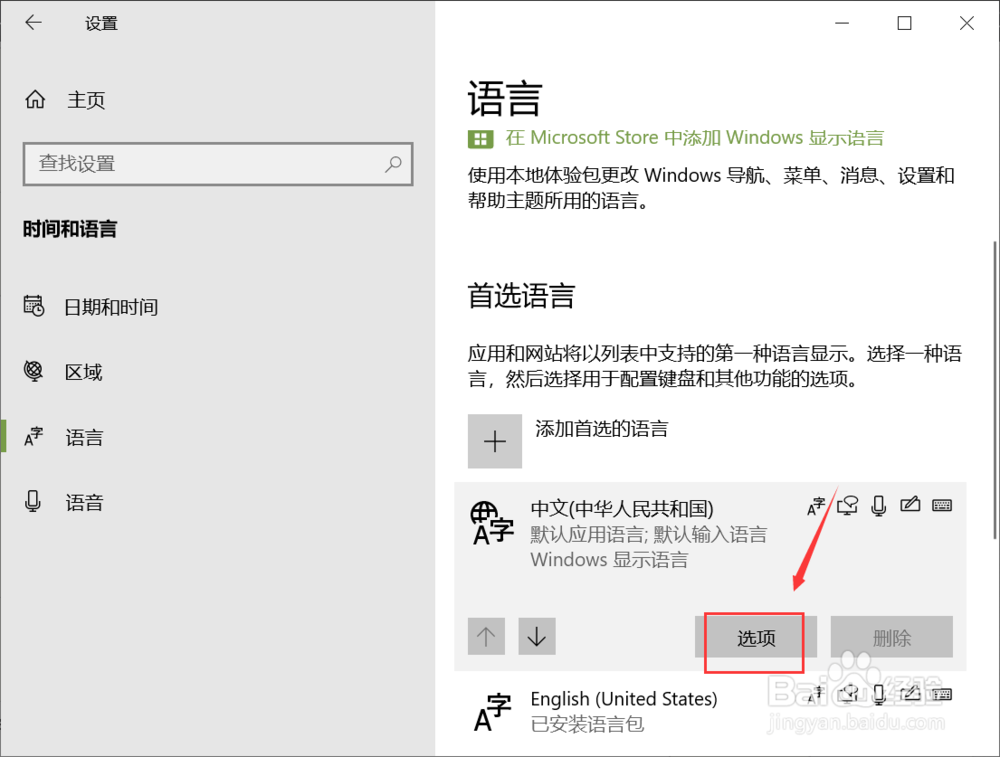Click the microphone icon beside 语音
1000x757 pixels.
tap(33, 501)
